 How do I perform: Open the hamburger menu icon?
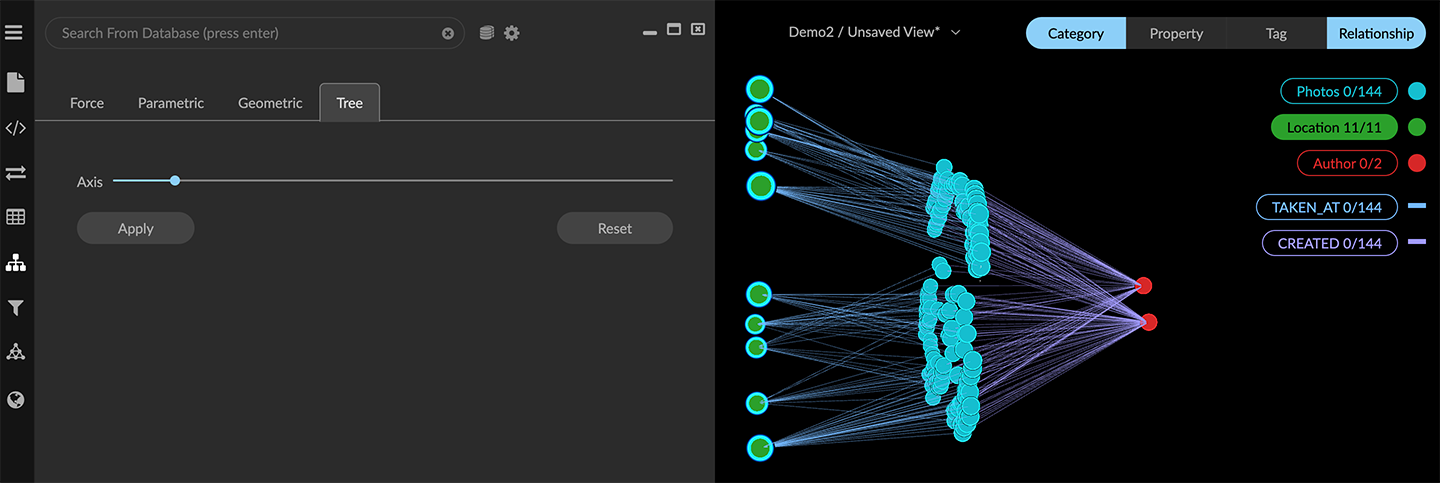pyautogui.click(x=14, y=33)
